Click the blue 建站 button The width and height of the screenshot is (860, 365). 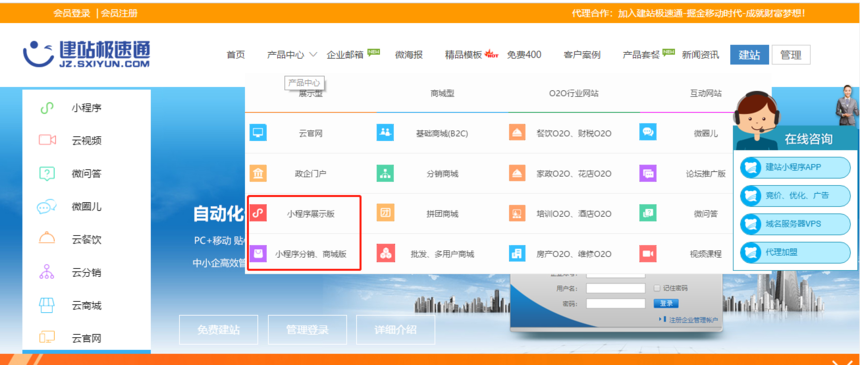(x=749, y=55)
